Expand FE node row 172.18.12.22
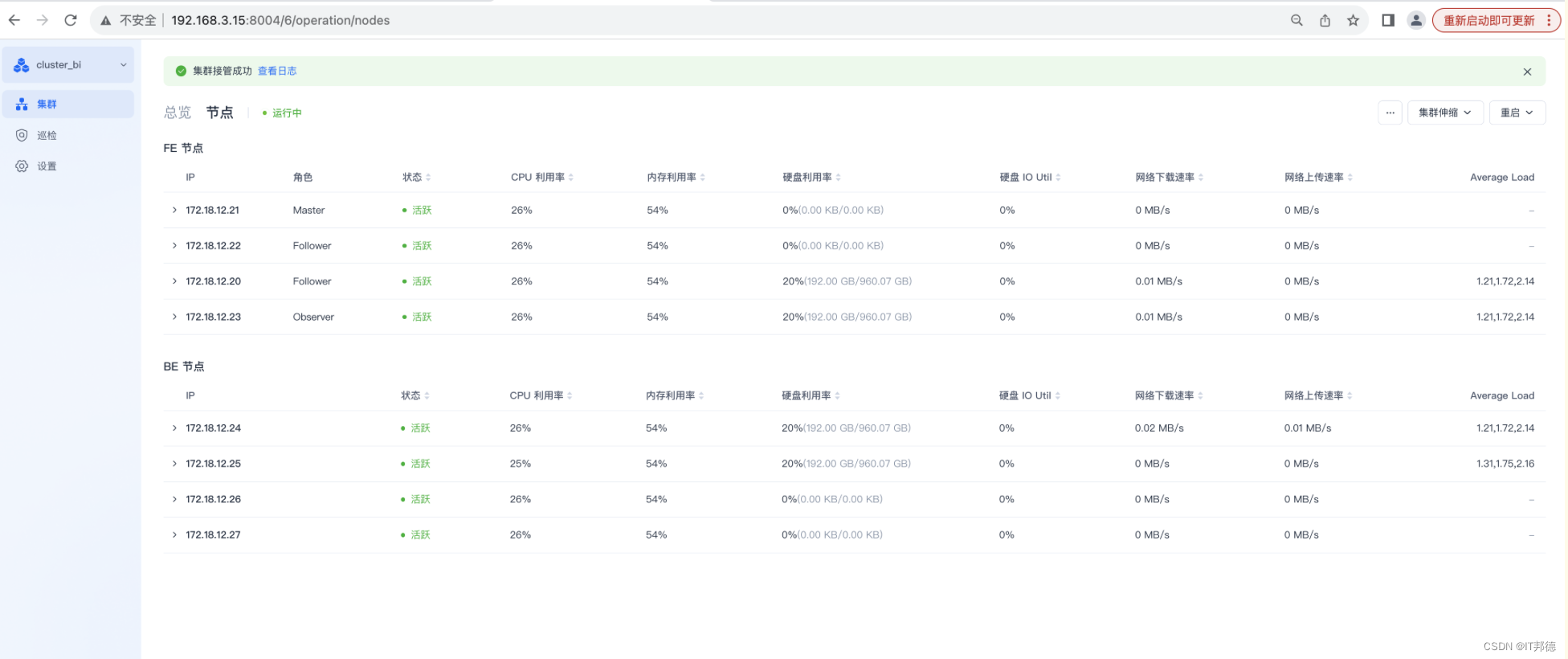Viewport: 1568px width, 659px height. 174,246
